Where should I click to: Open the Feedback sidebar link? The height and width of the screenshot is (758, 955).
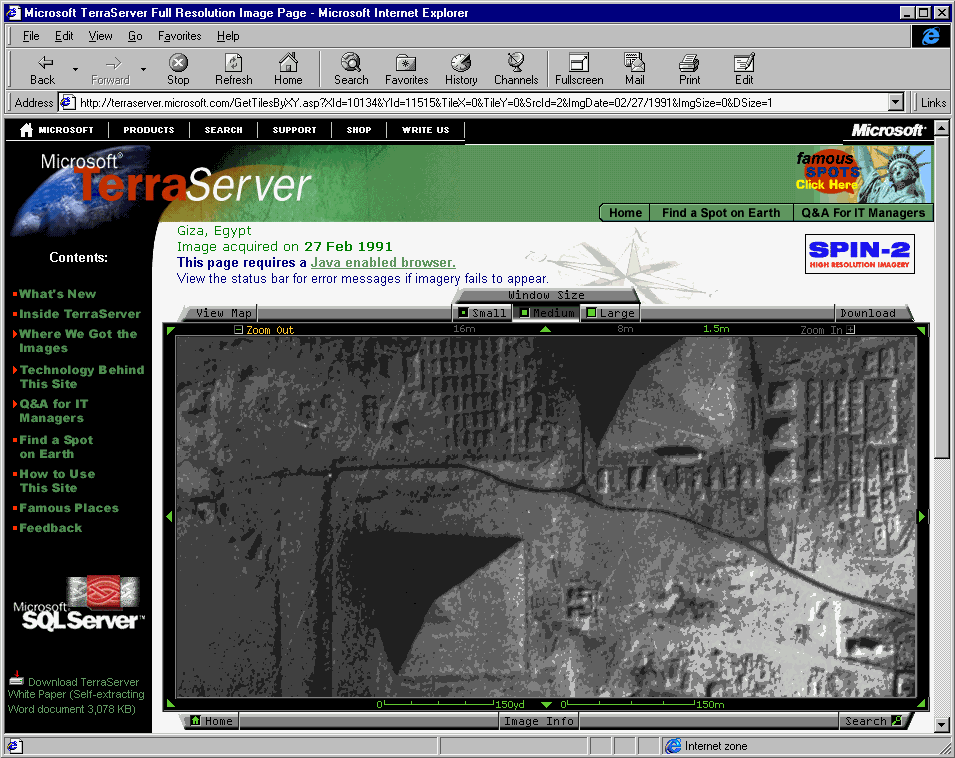(x=51, y=528)
